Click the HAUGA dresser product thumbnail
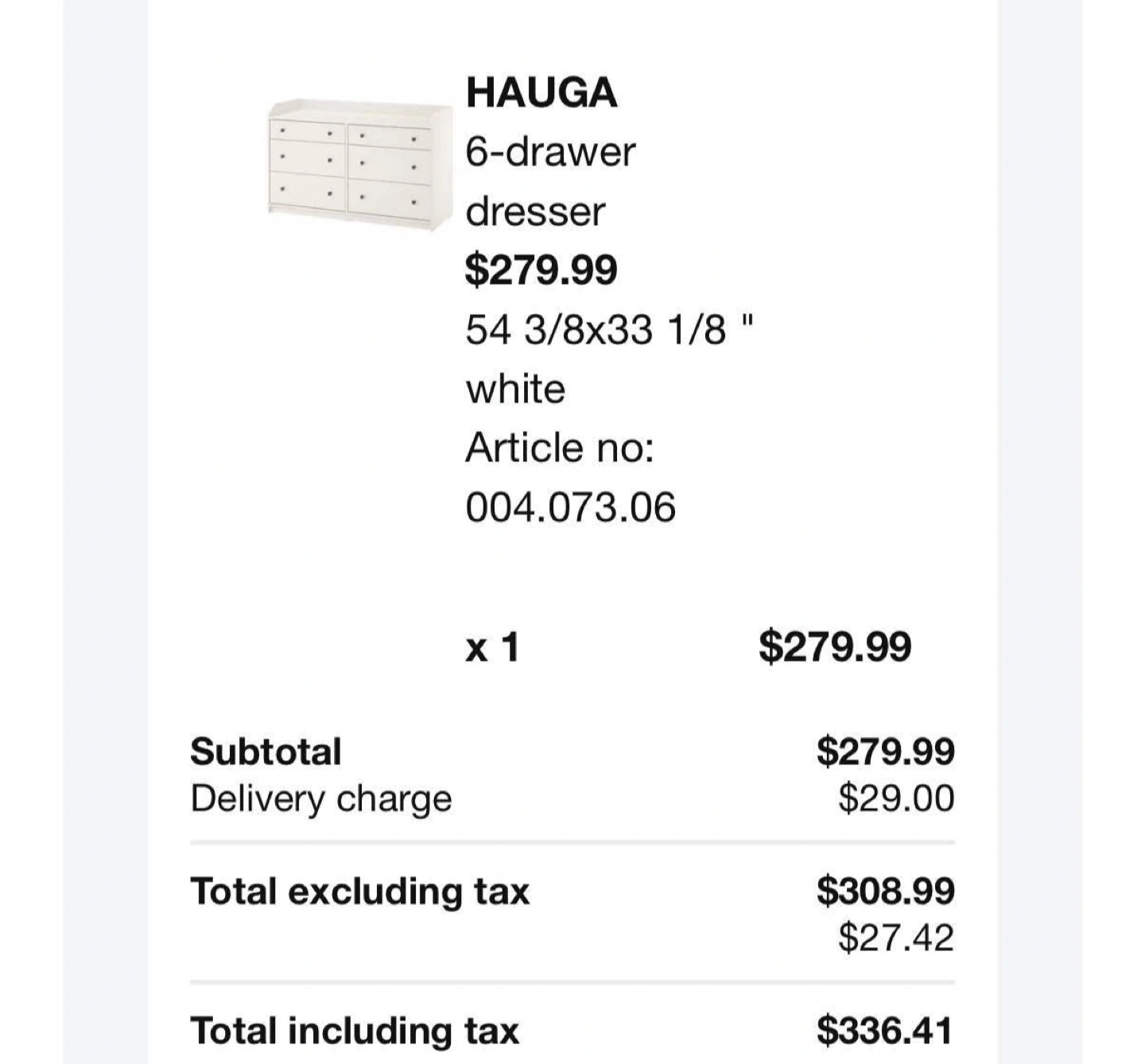 pos(360,165)
